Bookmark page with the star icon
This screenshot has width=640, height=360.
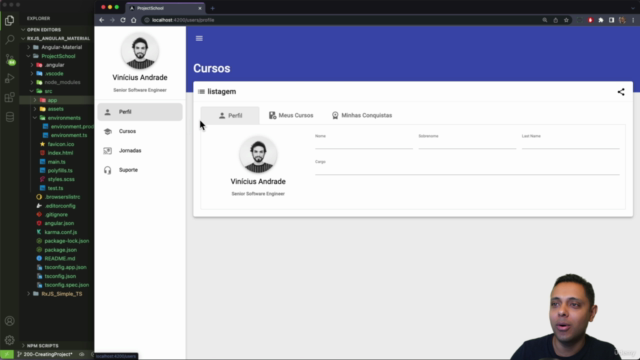(566, 20)
